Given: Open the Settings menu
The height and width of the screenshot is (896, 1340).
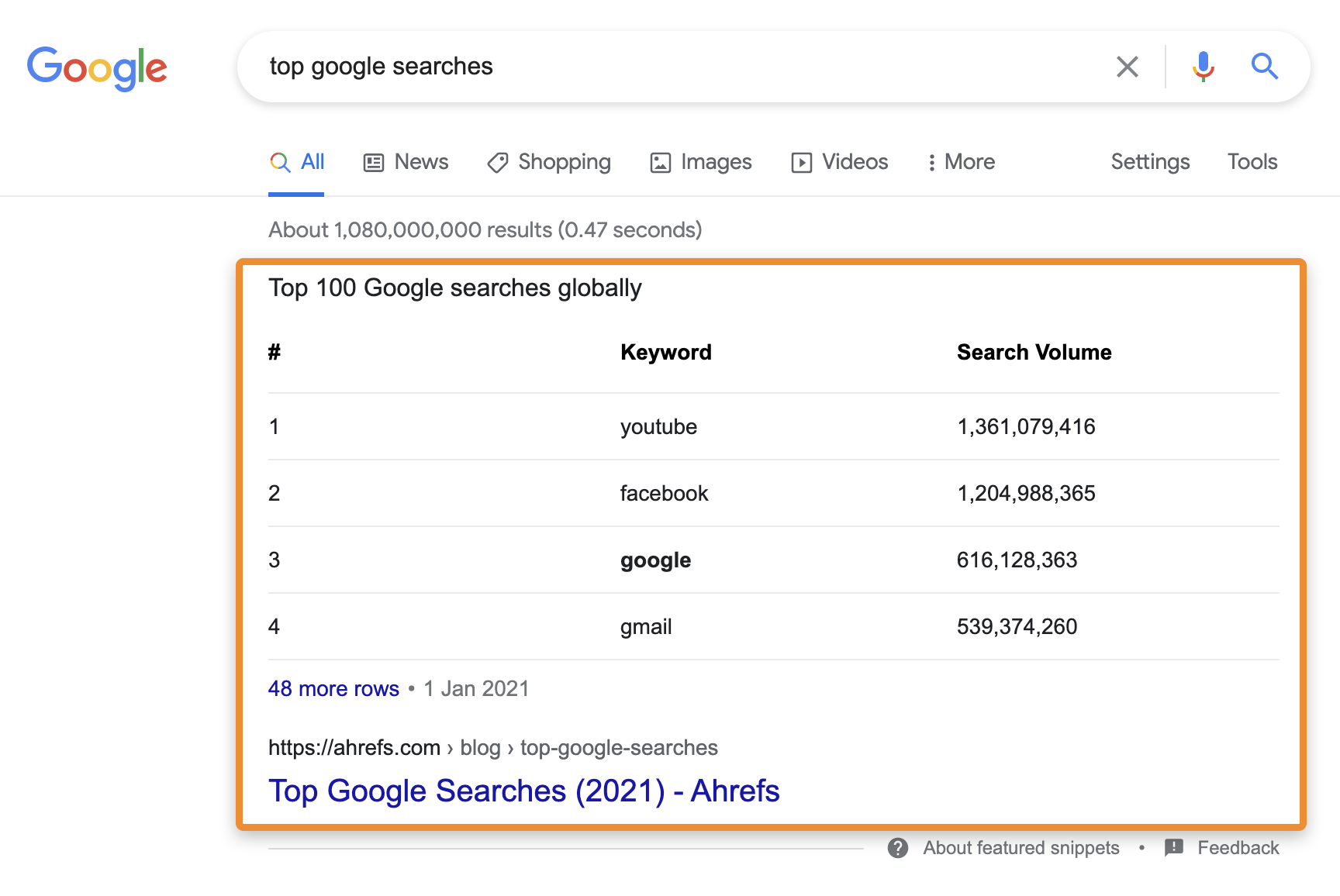Looking at the screenshot, I should 1150,162.
